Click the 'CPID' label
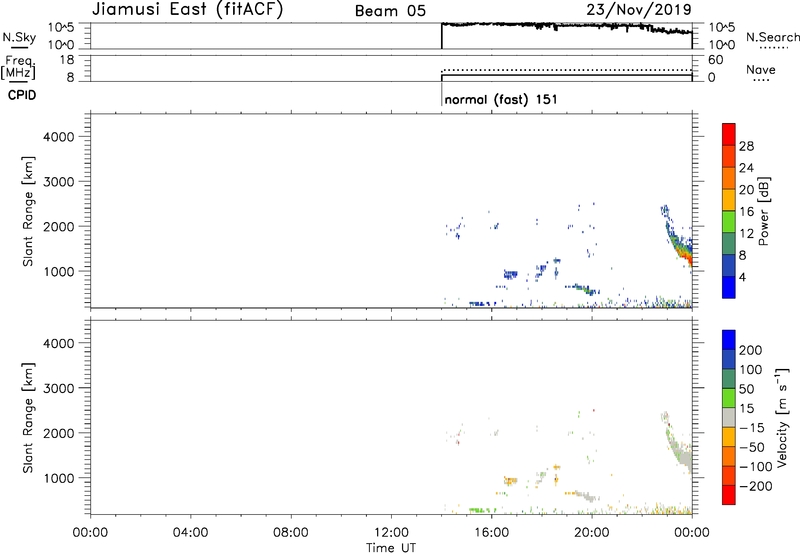The image size is (800, 554). [x=22, y=95]
